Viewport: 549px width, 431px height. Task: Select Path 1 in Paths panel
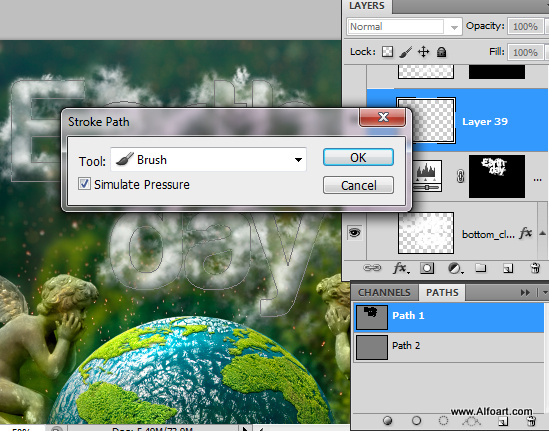(449, 318)
